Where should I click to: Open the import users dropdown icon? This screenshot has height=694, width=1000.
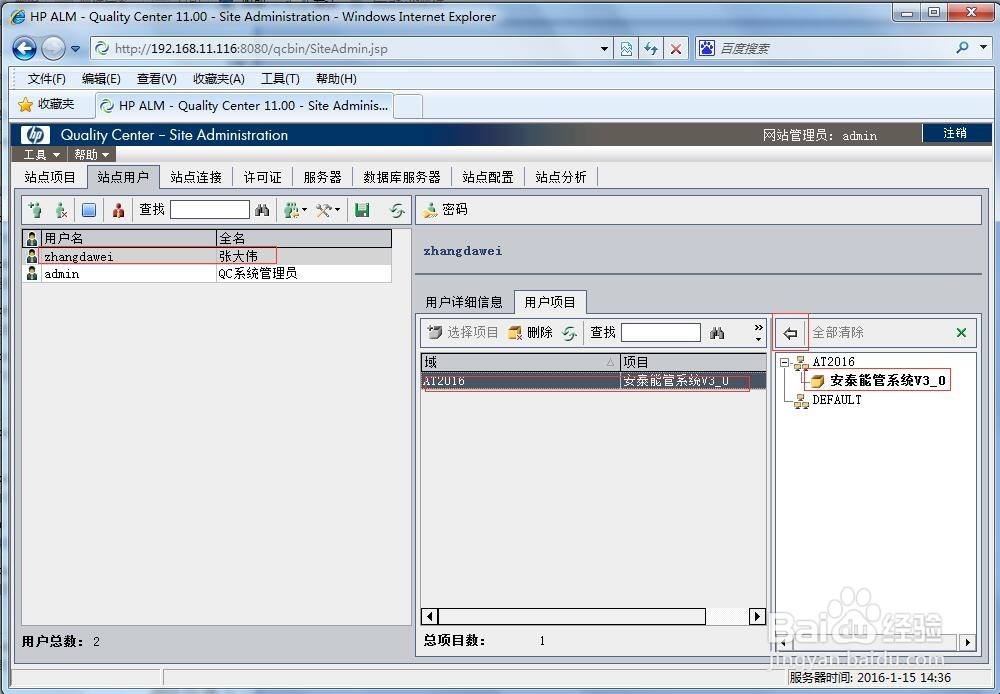(295, 210)
